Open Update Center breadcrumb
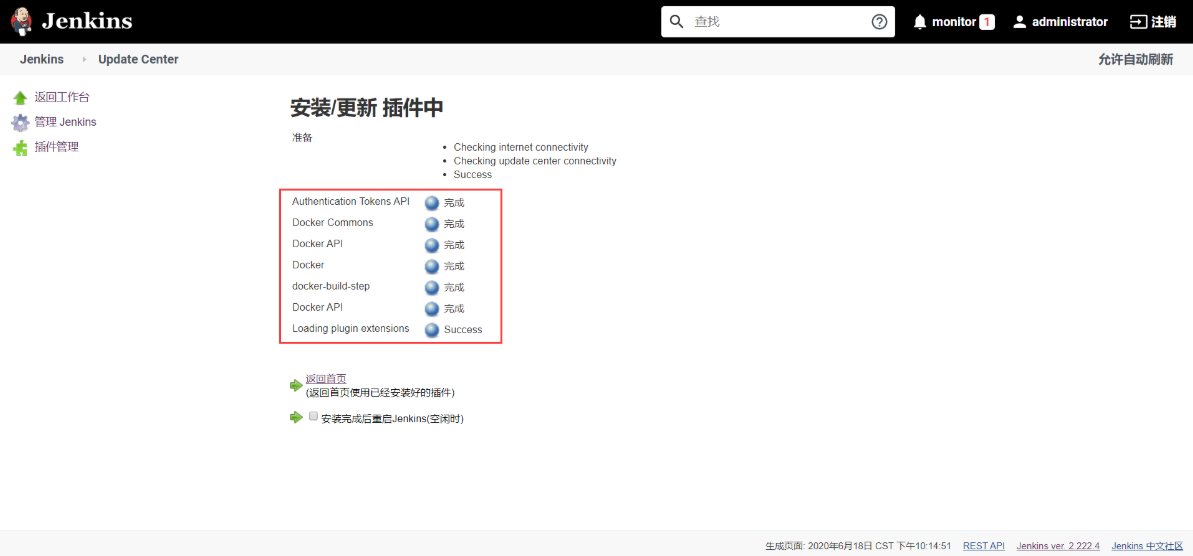Screen dimensions: 1193x556 pos(138,59)
